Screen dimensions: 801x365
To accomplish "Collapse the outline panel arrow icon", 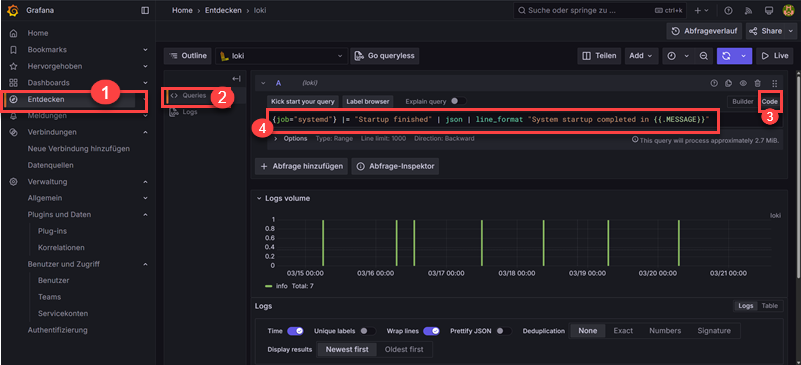I will (236, 79).
